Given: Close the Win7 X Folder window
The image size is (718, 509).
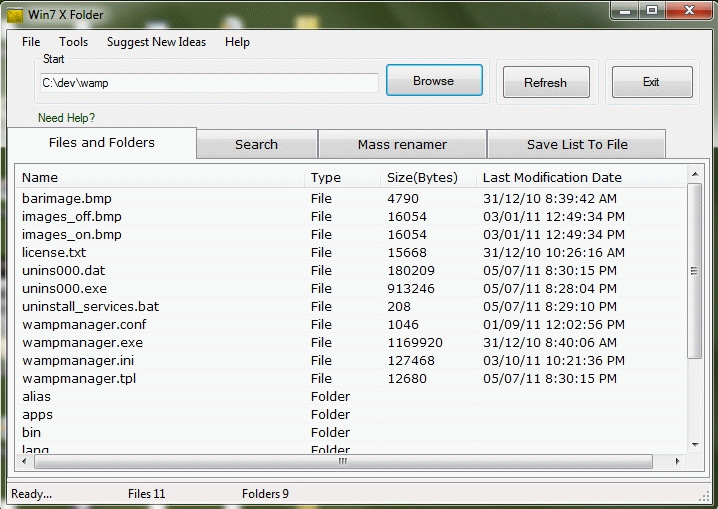Looking at the screenshot, I should (x=689, y=11).
